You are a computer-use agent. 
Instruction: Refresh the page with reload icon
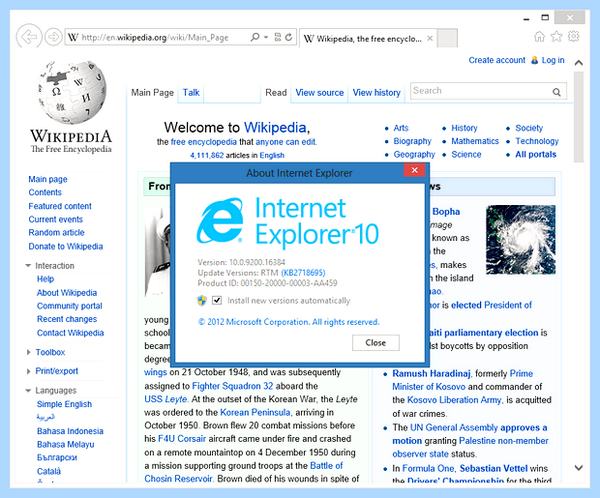tap(289, 37)
